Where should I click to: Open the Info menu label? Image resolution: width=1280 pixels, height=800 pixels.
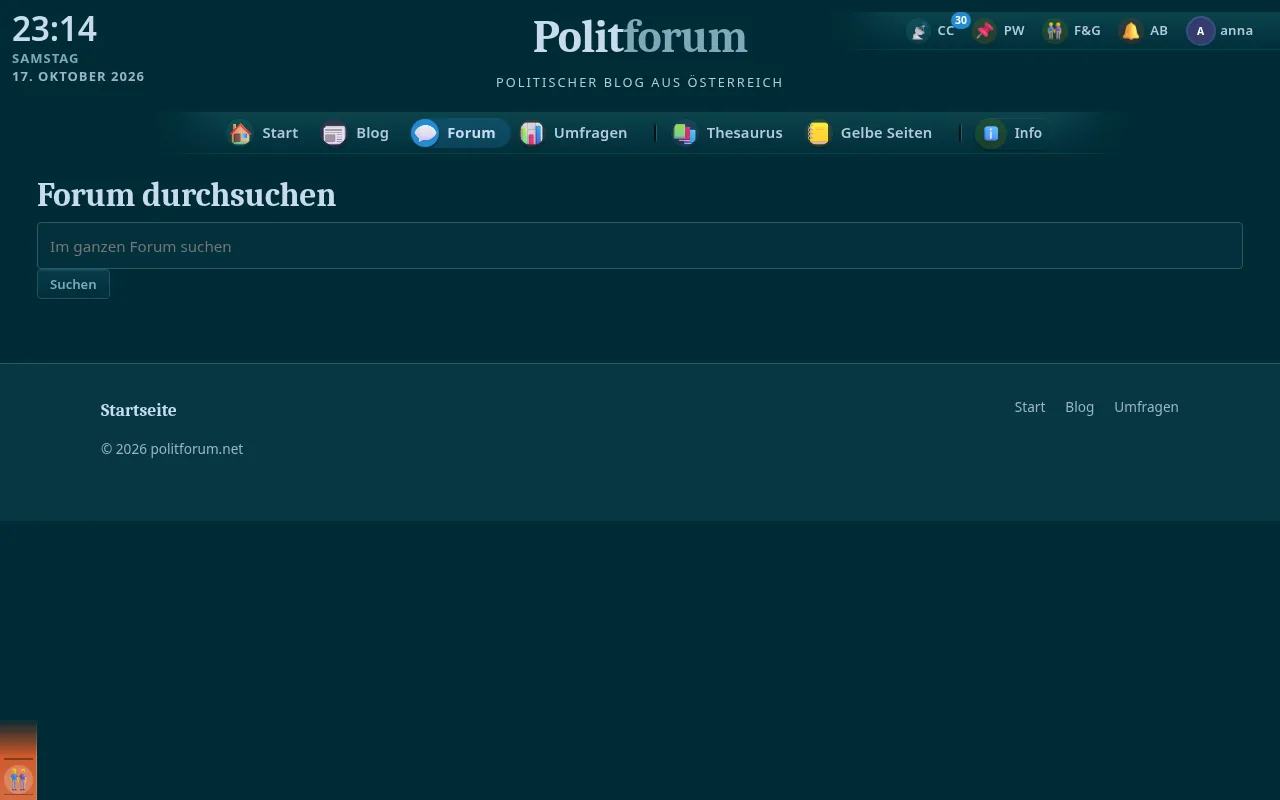click(x=1028, y=133)
